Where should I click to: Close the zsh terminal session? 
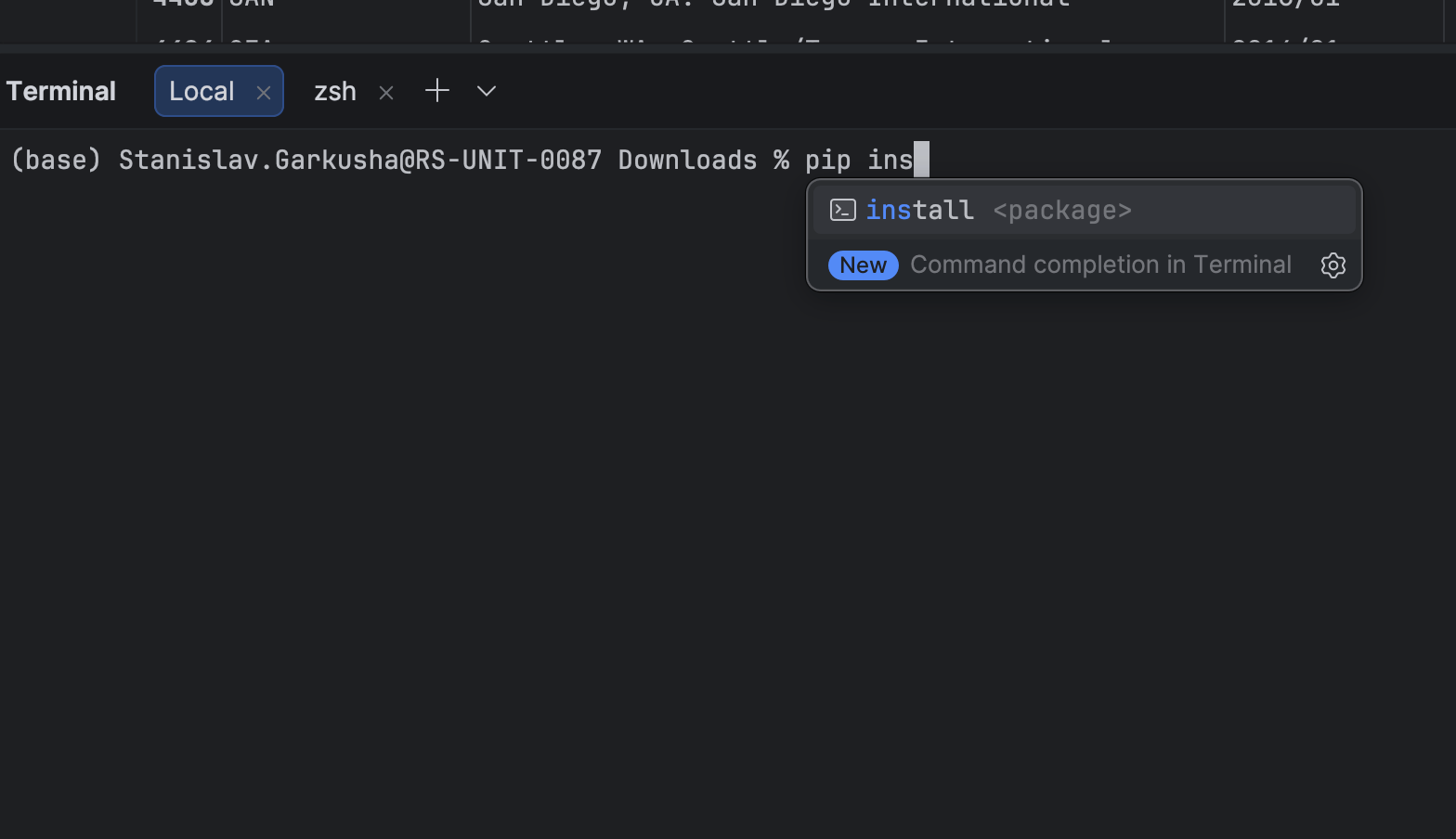386,93
